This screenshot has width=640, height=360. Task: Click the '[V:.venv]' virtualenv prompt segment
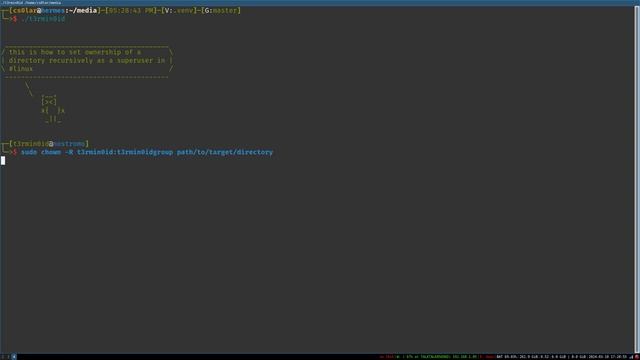179,11
